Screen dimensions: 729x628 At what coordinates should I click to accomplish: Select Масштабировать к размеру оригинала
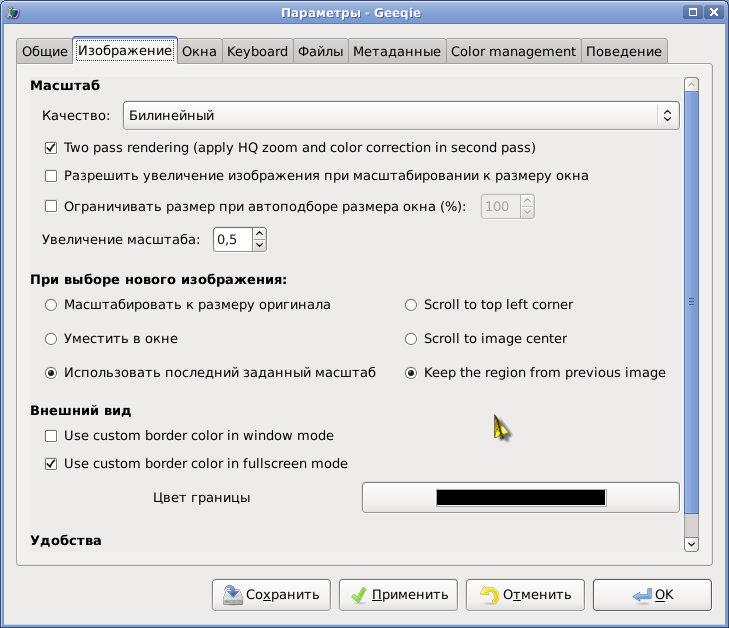51,305
